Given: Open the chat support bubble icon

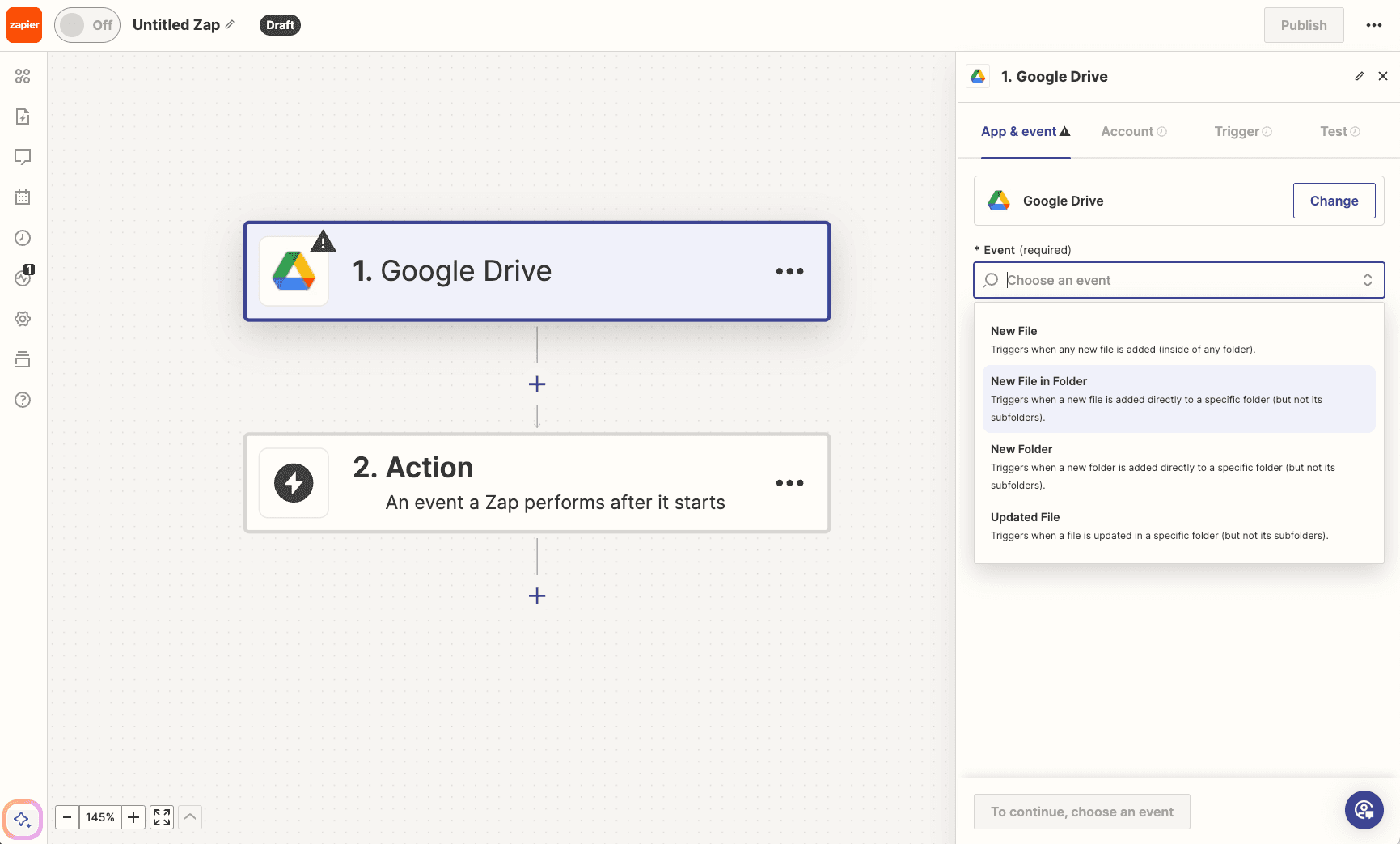Looking at the screenshot, I should (1364, 809).
